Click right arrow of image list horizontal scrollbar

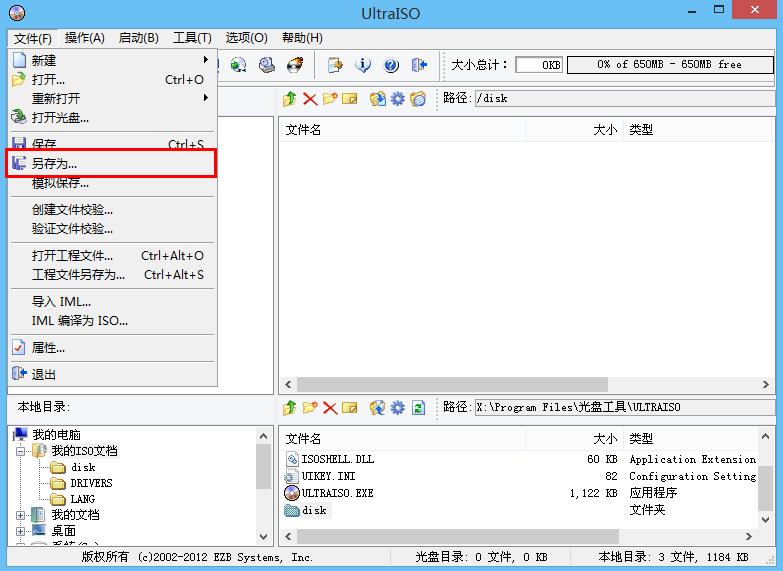(766, 385)
